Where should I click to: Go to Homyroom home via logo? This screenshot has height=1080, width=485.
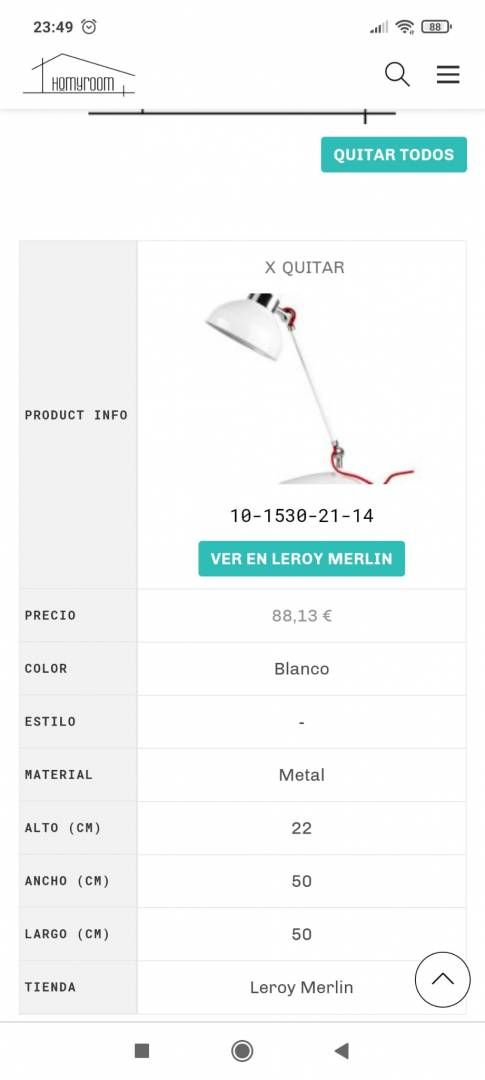(79, 74)
